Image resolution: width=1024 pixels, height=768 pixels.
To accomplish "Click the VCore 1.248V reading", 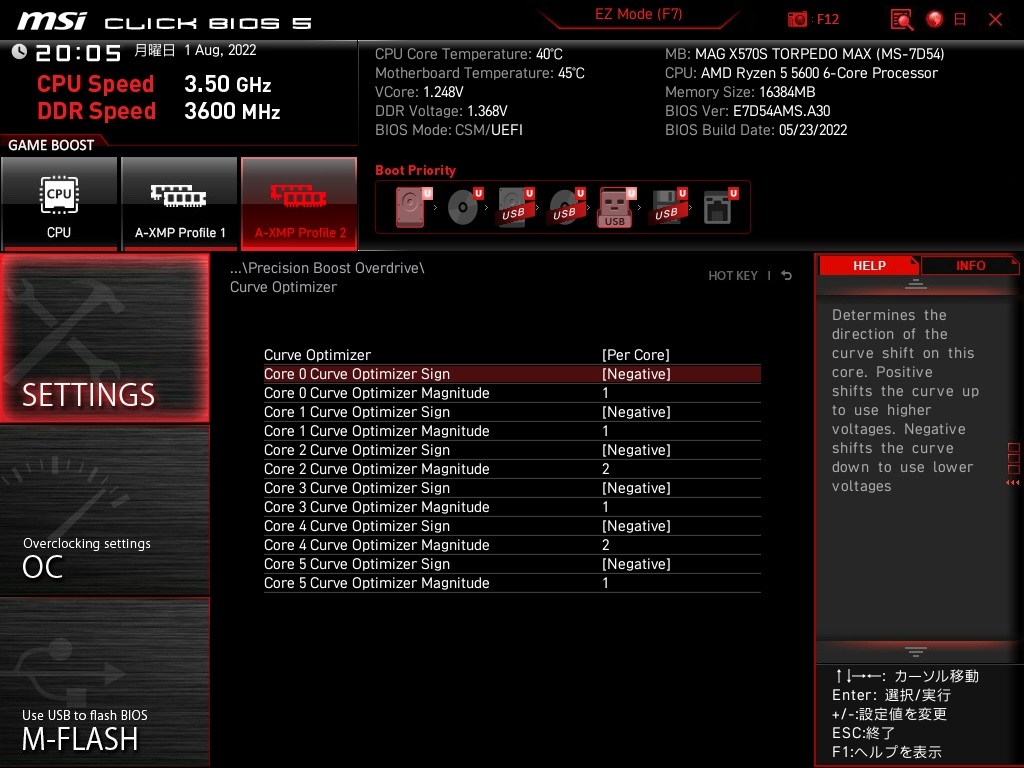I will coord(419,92).
